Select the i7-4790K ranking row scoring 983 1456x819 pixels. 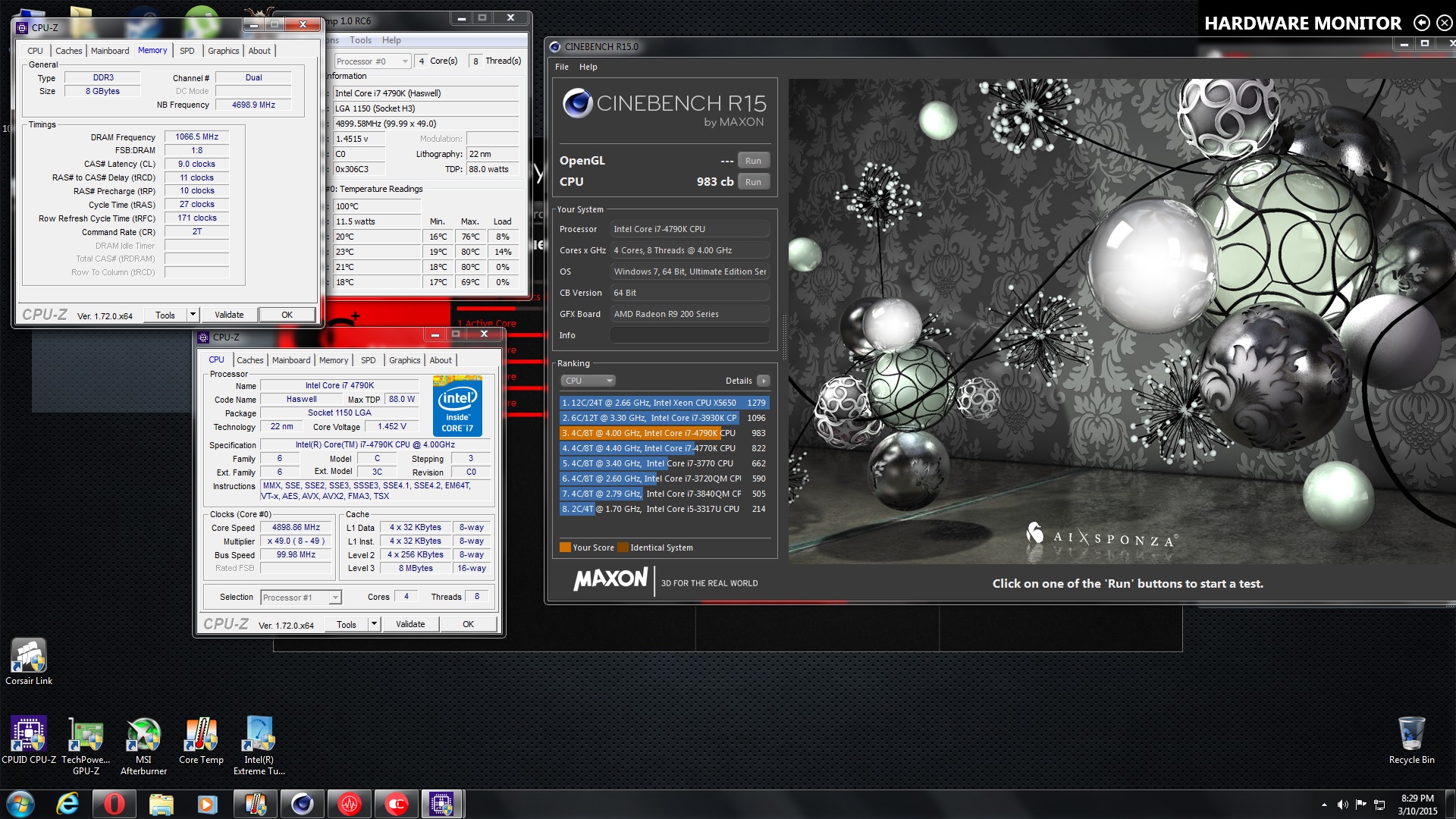[x=664, y=433]
